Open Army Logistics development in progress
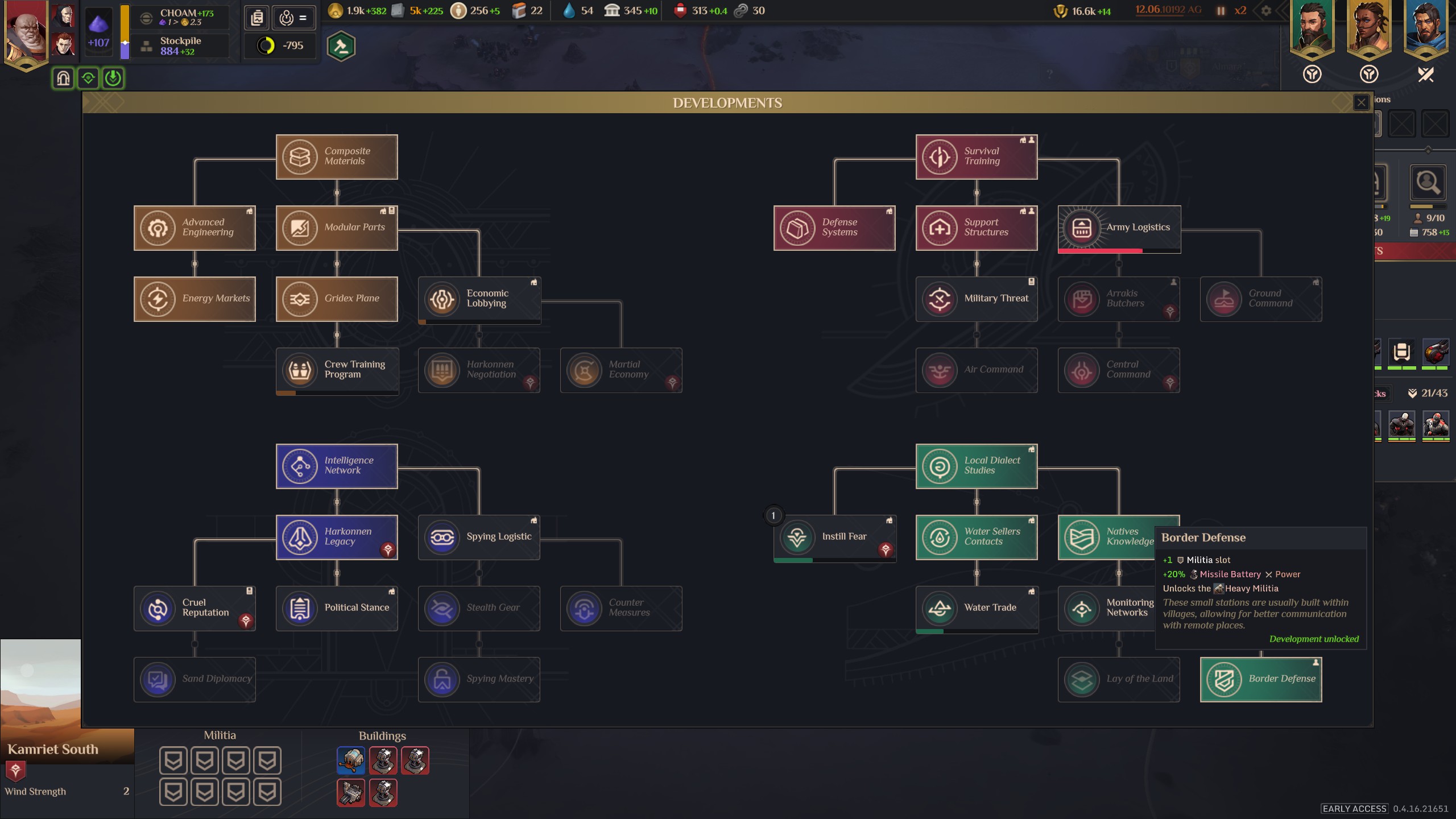The width and height of the screenshot is (1456, 819). pyautogui.click(x=1119, y=229)
